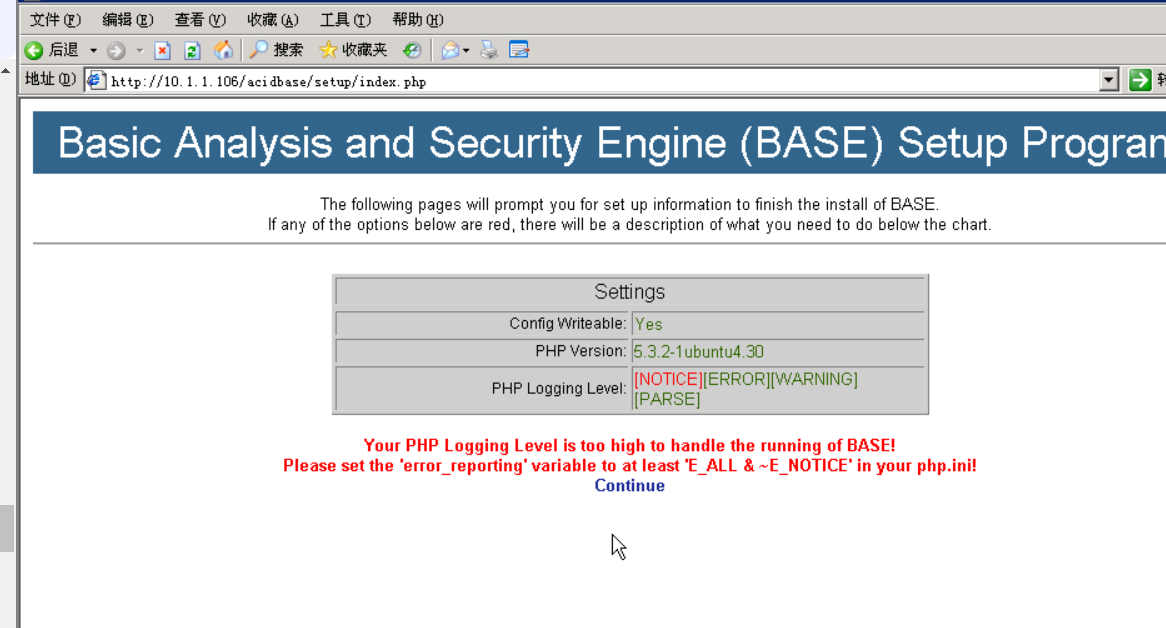Click the Print icon
The image size is (1166, 628).
click(489, 51)
